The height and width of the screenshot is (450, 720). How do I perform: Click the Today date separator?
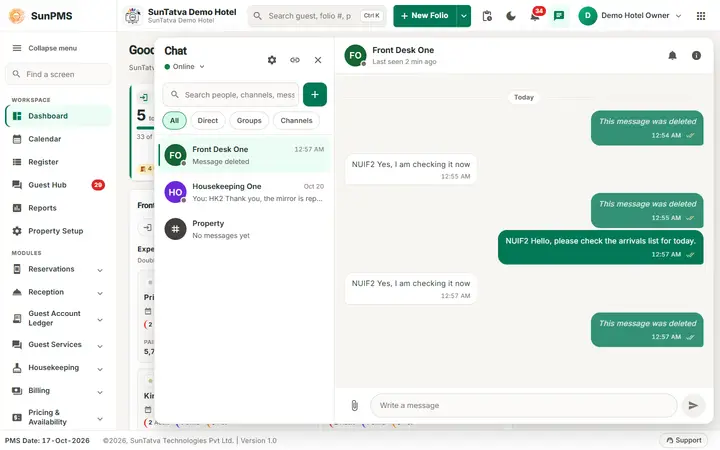(x=523, y=97)
